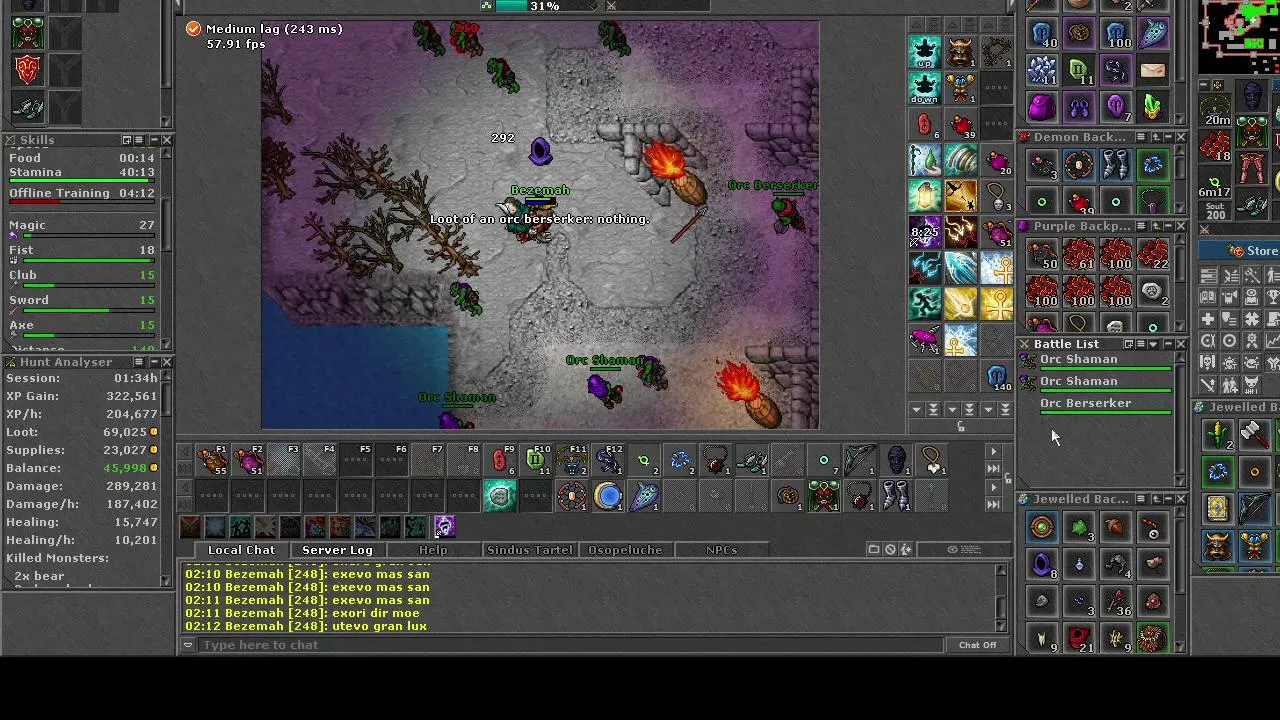Select the corn item showing 2

[1218, 434]
